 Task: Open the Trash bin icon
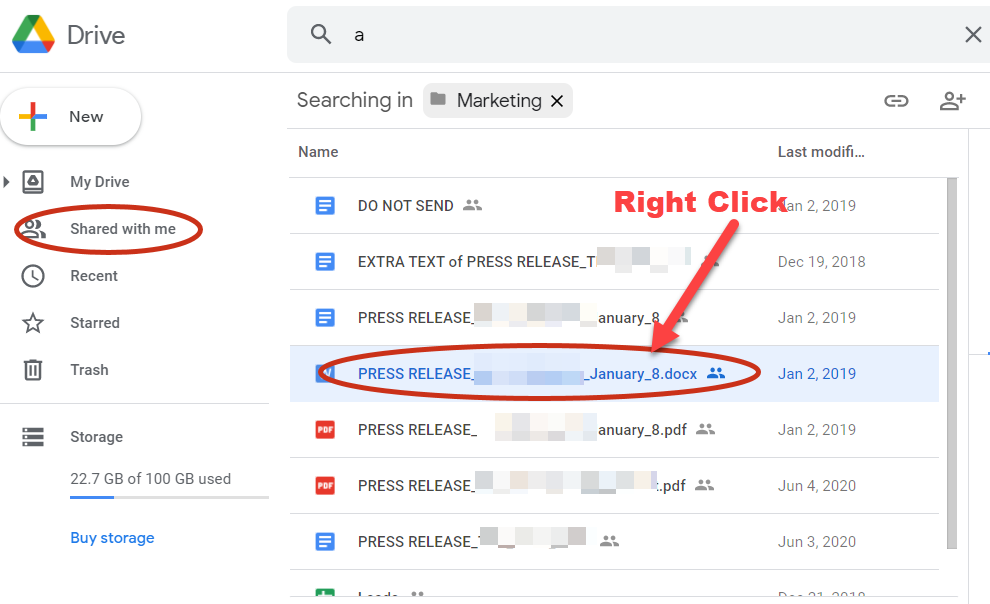point(32,369)
